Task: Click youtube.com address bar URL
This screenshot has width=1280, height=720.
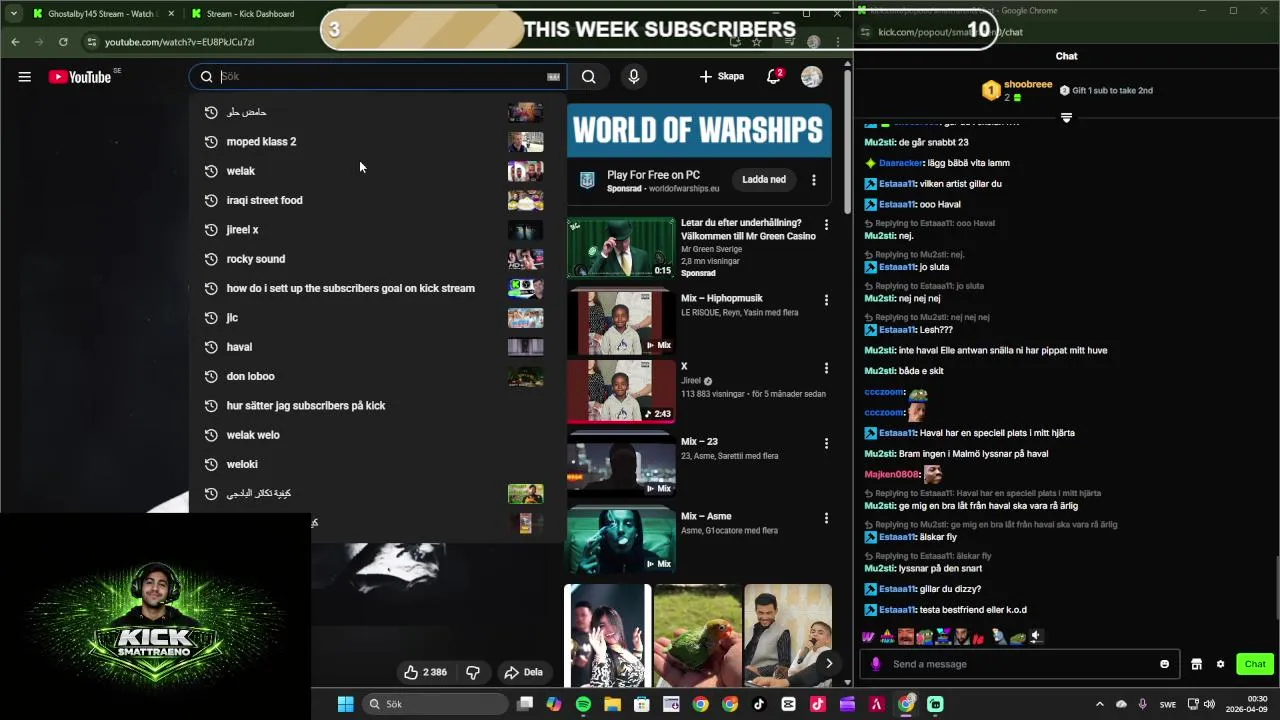Action: click(180, 42)
